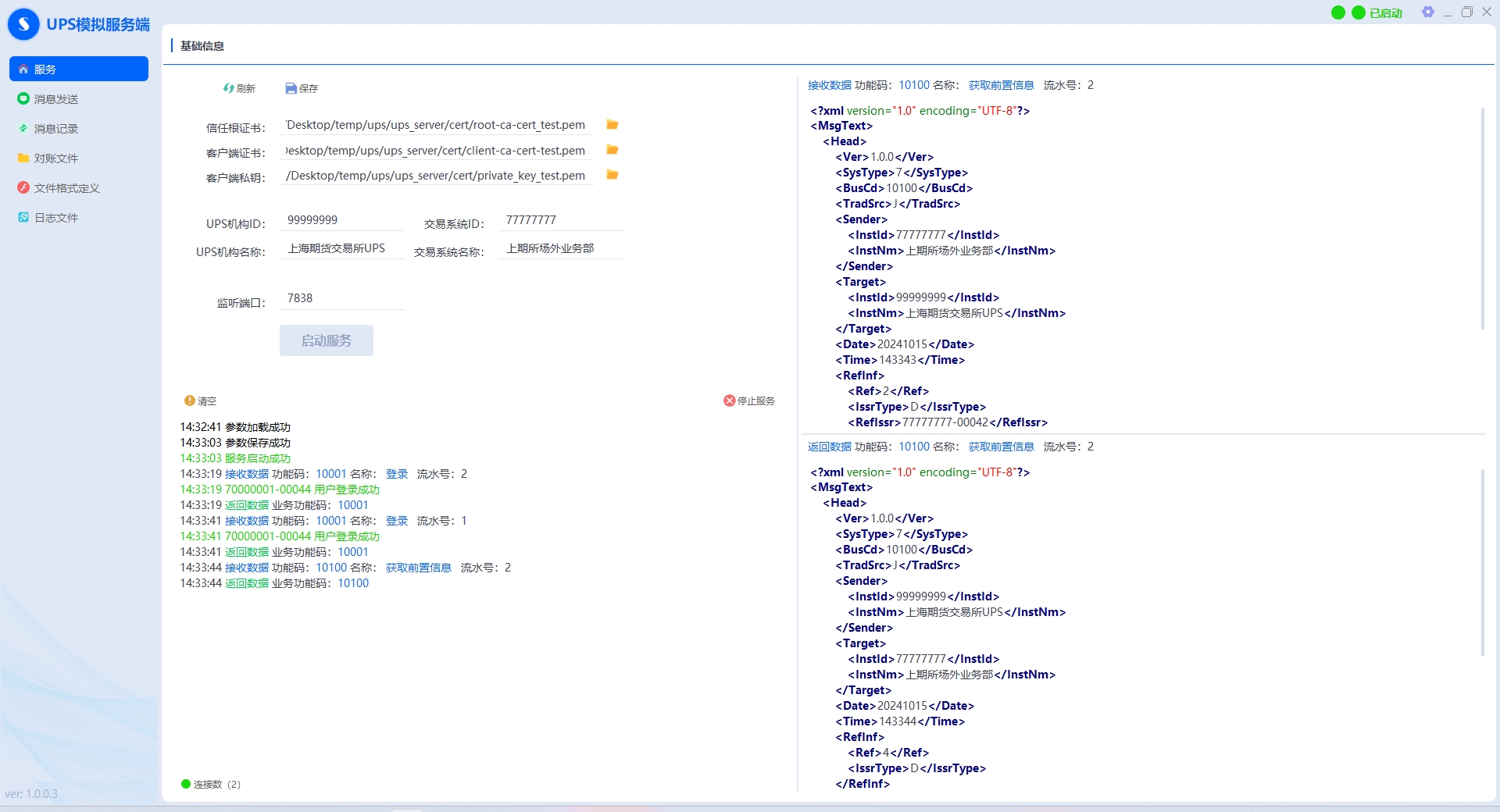Click the UPS机构ID input field
Viewport: 1500px width, 812px height.
(x=342, y=220)
